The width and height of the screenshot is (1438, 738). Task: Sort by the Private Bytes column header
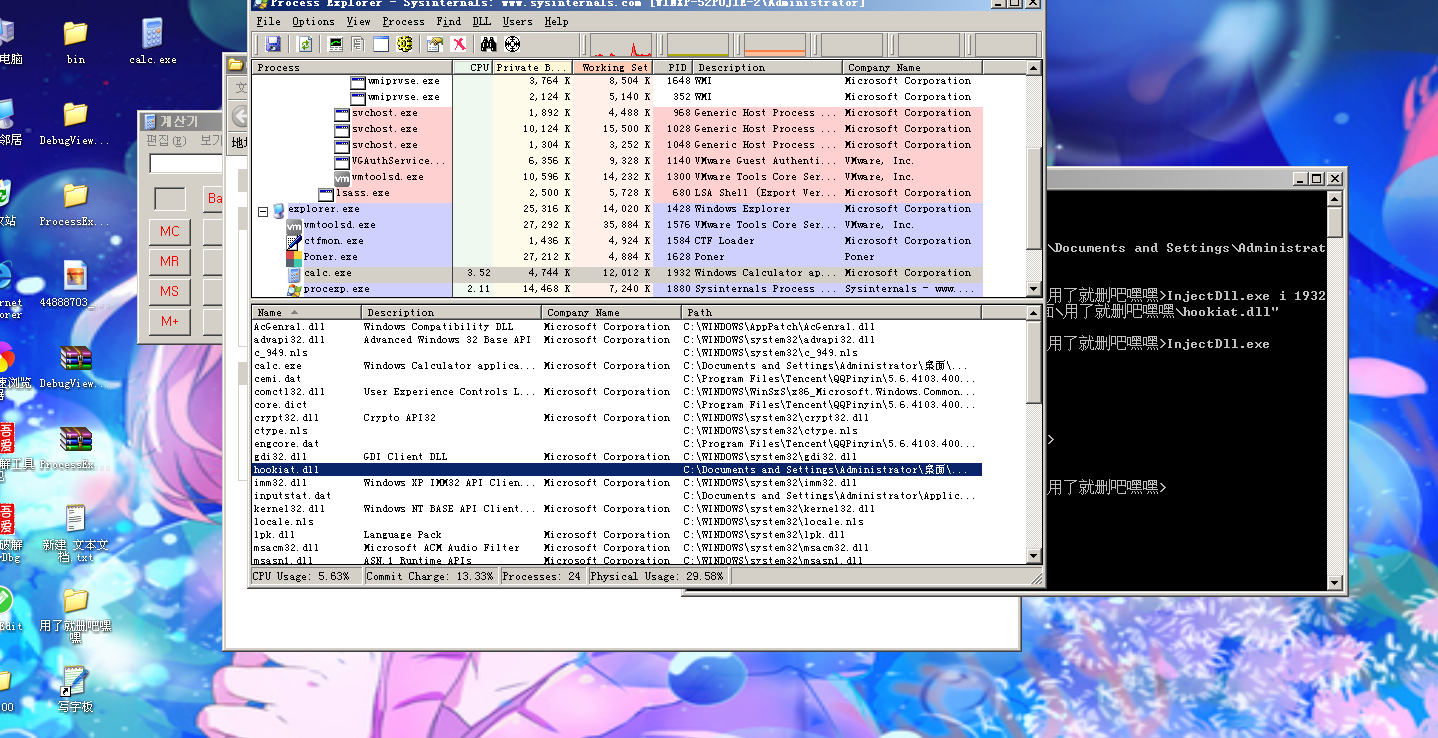(x=533, y=68)
